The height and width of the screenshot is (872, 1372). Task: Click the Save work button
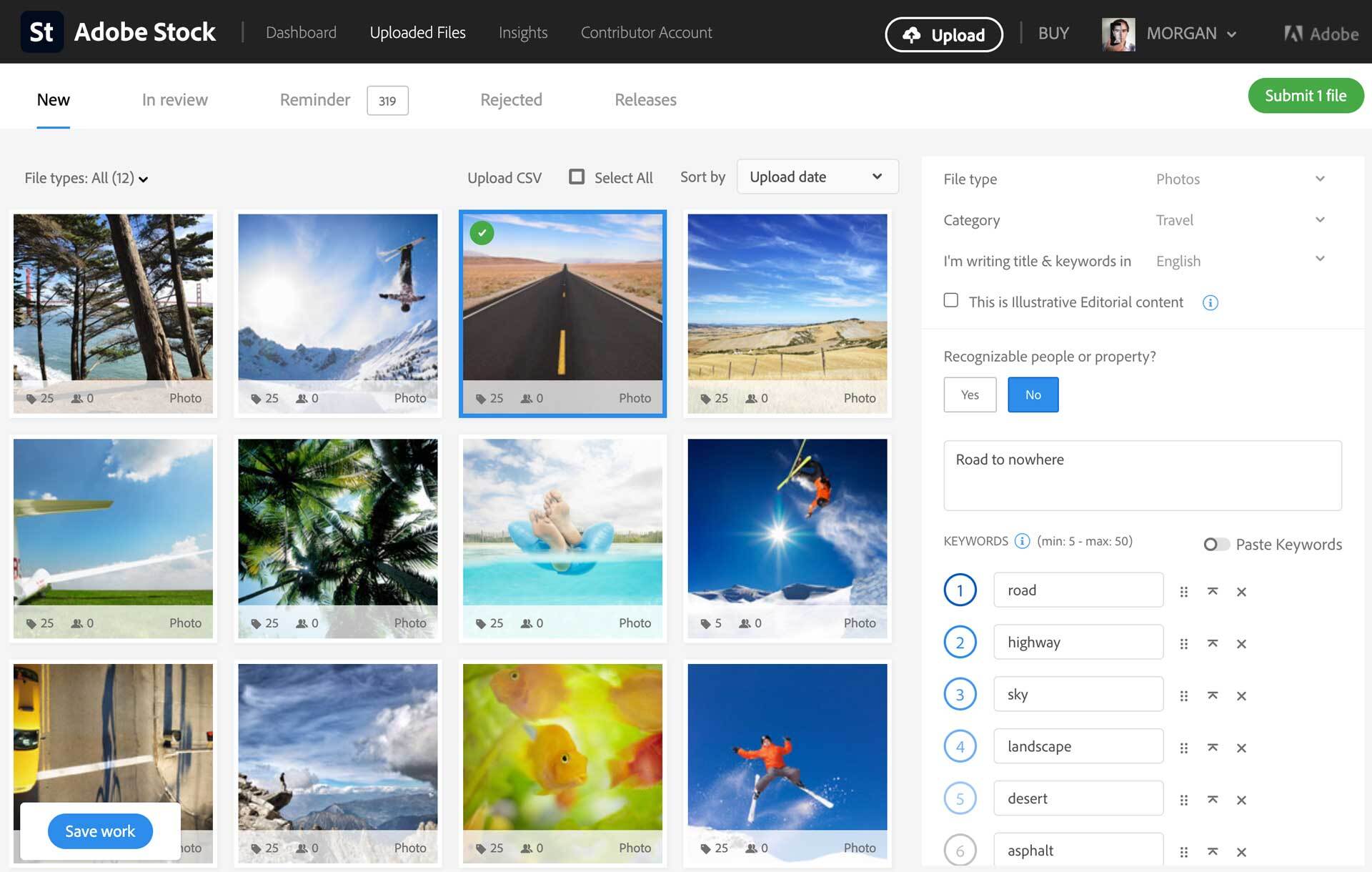click(x=100, y=830)
